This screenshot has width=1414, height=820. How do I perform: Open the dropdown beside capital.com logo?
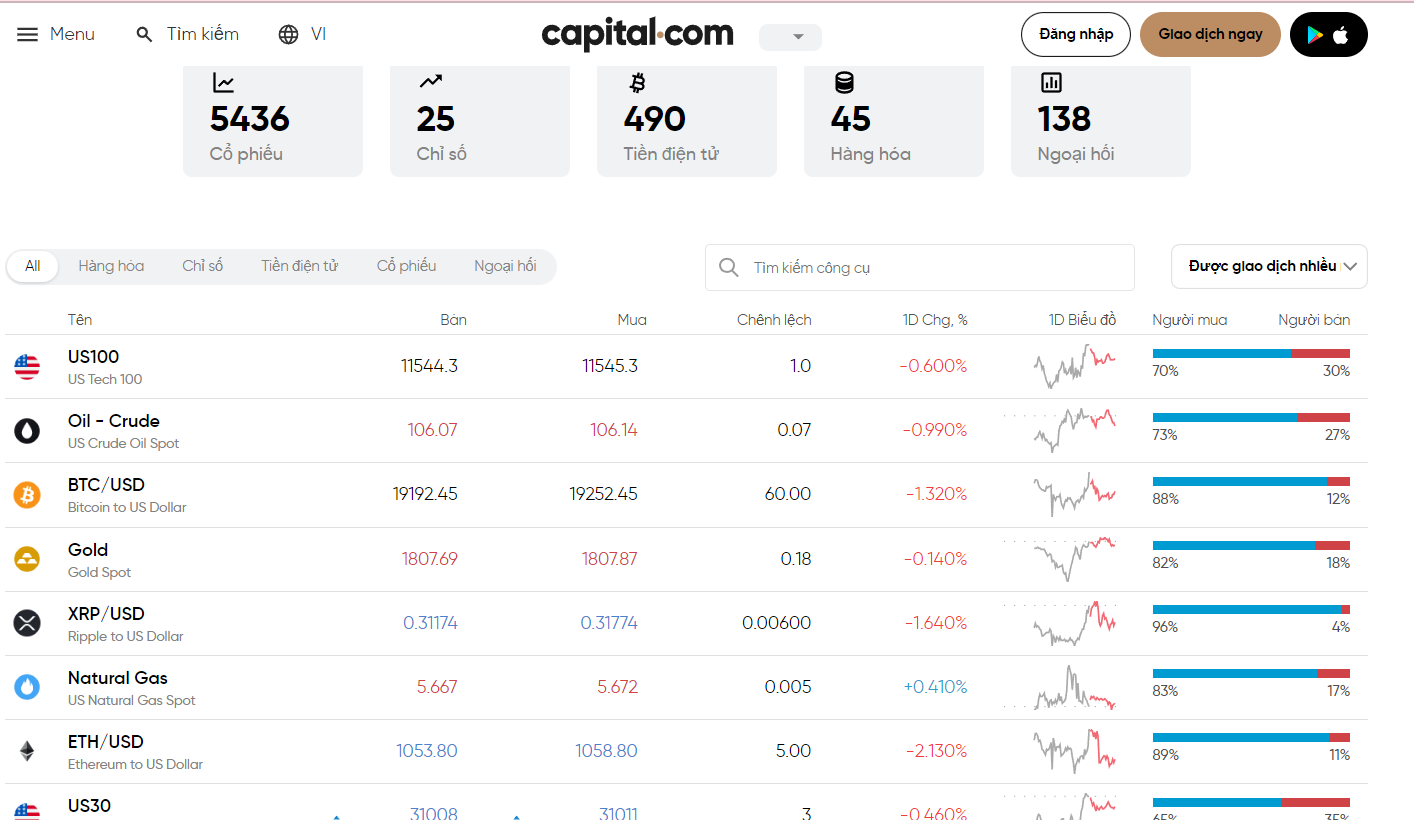pos(790,37)
